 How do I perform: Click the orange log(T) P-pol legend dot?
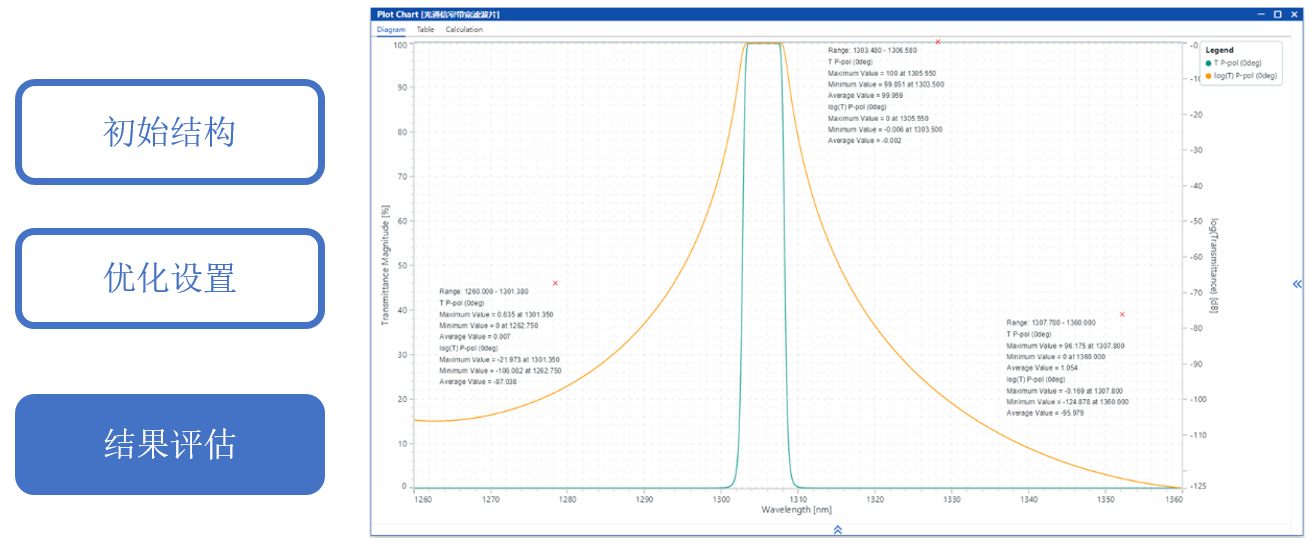(1208, 76)
